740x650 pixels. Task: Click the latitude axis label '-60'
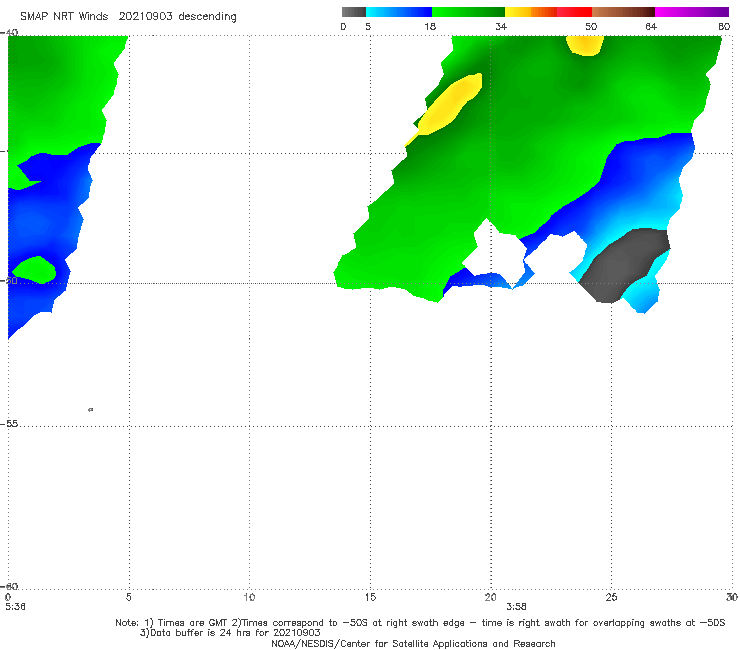point(9,586)
